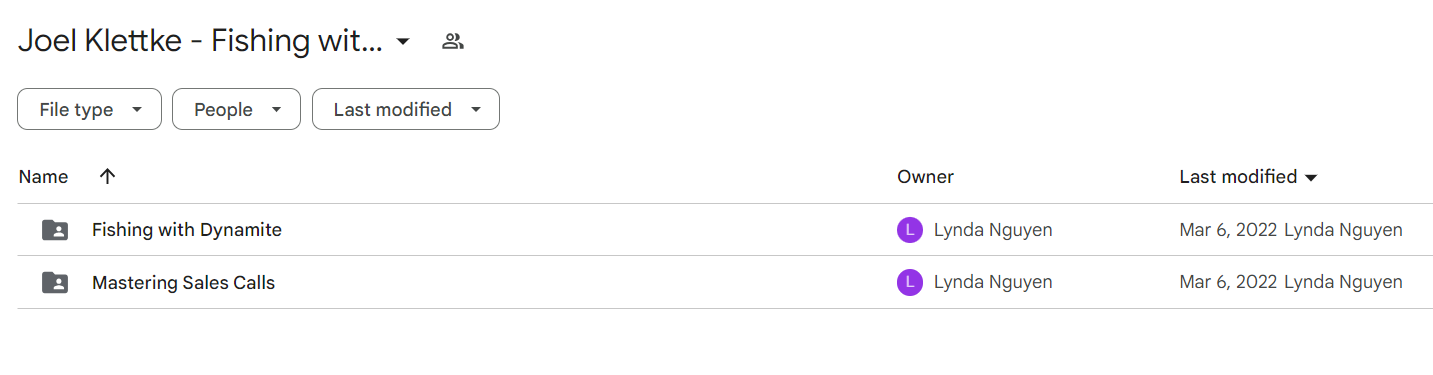
Task: Open the Last modified filter chip
Action: pyautogui.click(x=405, y=110)
